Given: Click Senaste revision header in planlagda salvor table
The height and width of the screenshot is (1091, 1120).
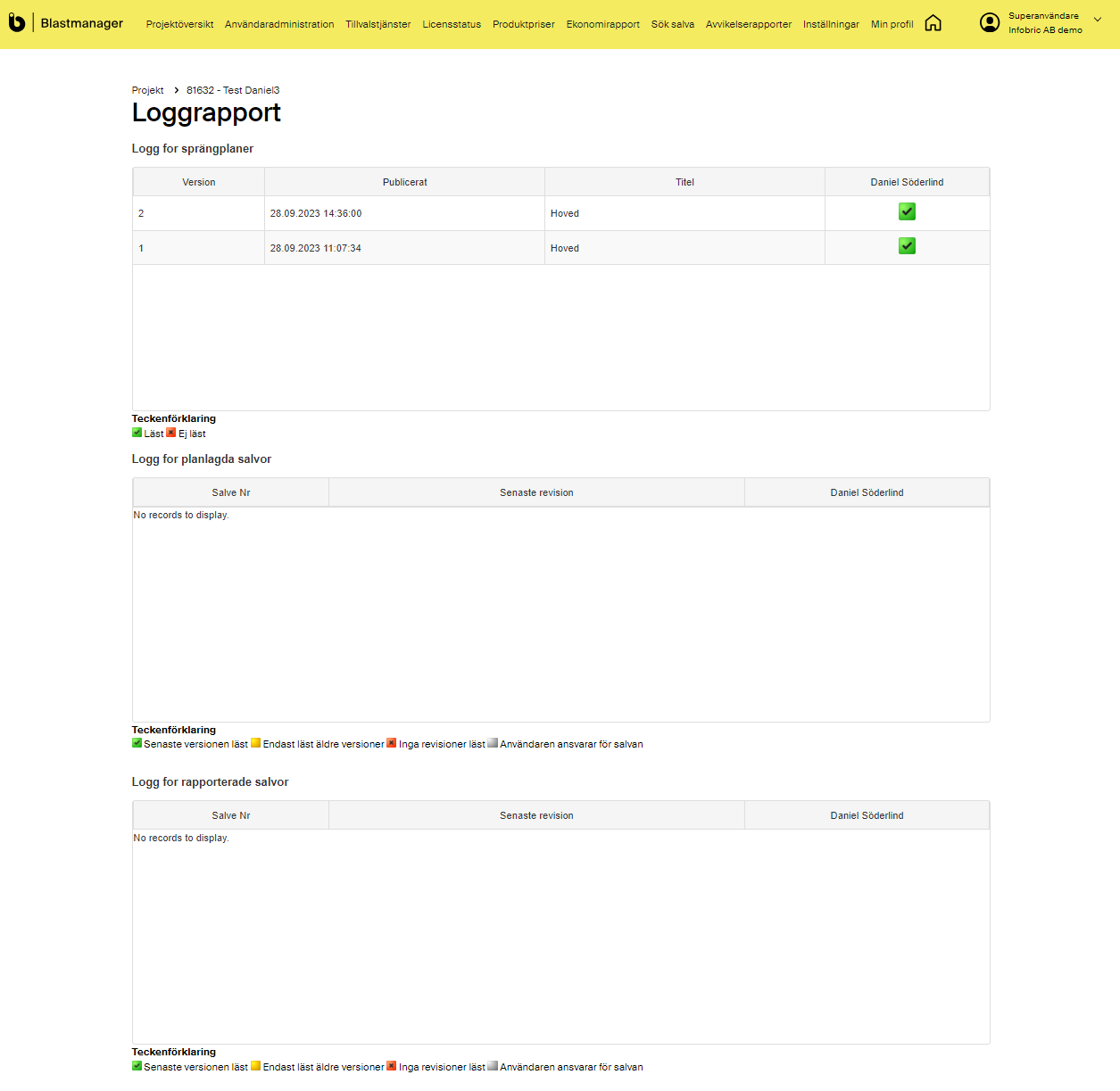Looking at the screenshot, I should pos(536,492).
